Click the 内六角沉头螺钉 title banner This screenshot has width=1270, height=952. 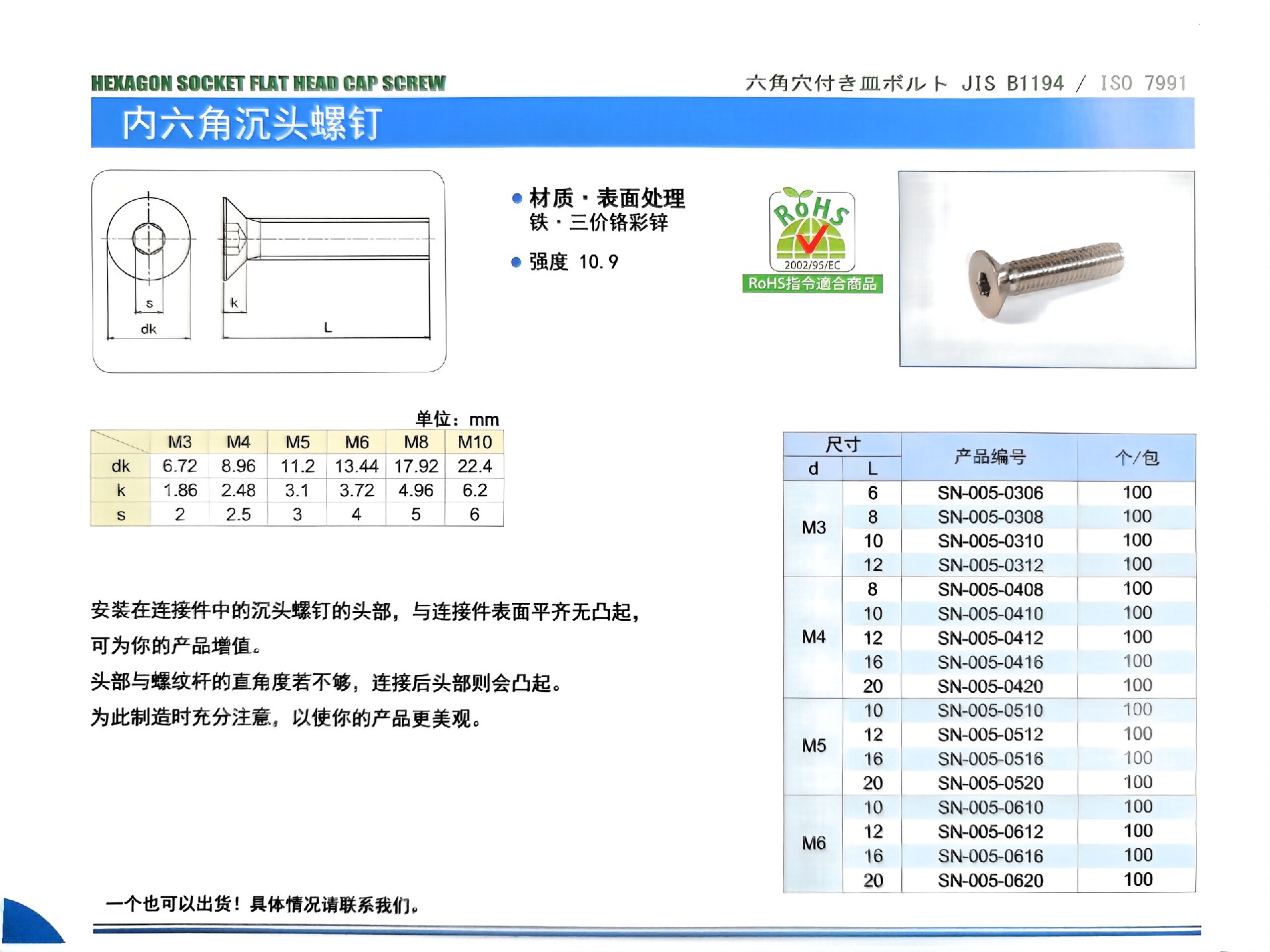(x=642, y=123)
